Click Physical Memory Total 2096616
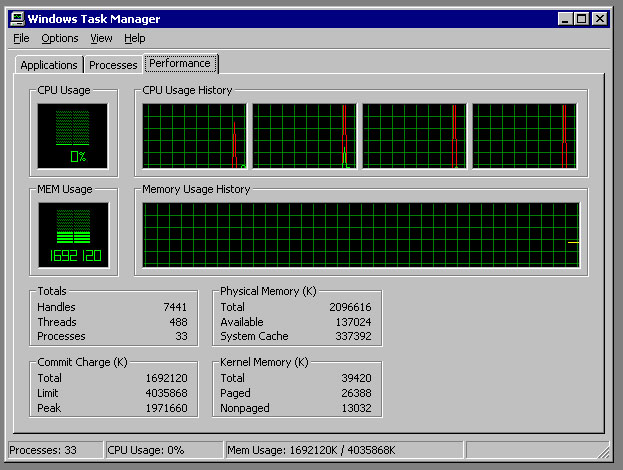The height and width of the screenshot is (470, 623). pyautogui.click(x=350, y=307)
